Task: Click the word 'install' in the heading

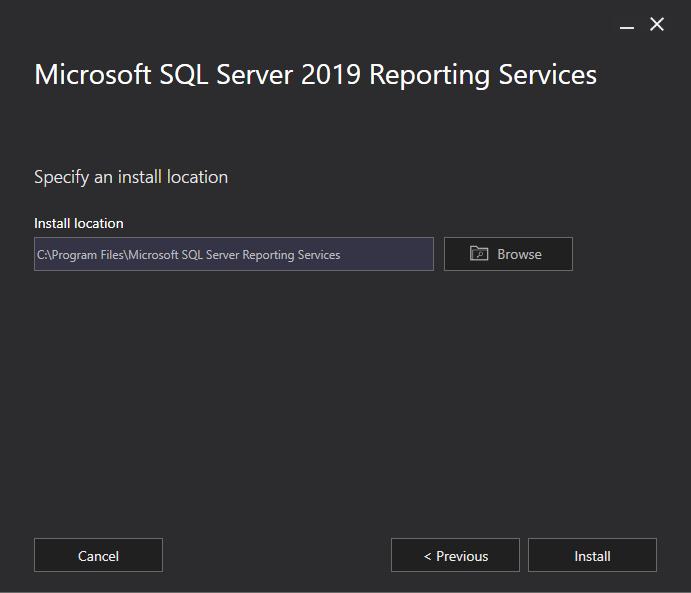Action: pyautogui.click(x=140, y=177)
